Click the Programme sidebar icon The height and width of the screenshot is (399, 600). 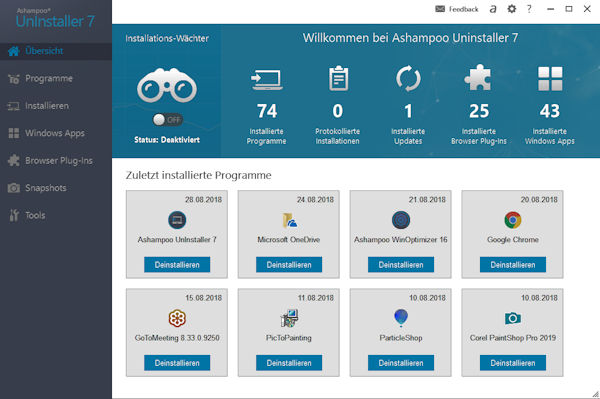click(14, 79)
